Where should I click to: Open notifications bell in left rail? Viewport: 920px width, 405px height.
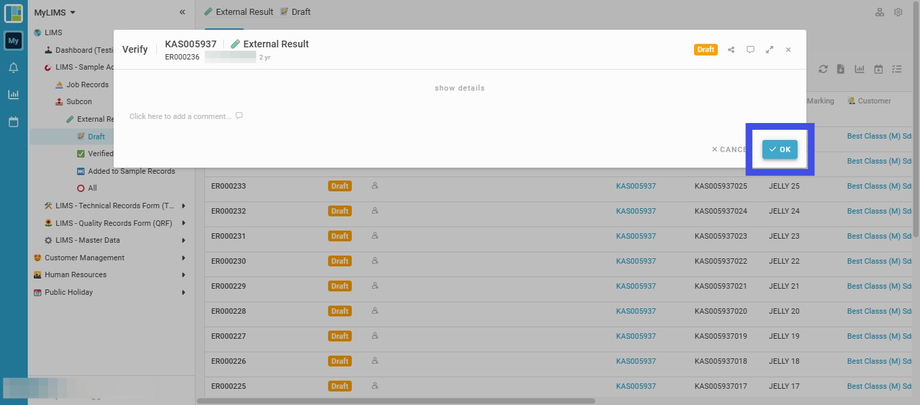pyautogui.click(x=13, y=68)
